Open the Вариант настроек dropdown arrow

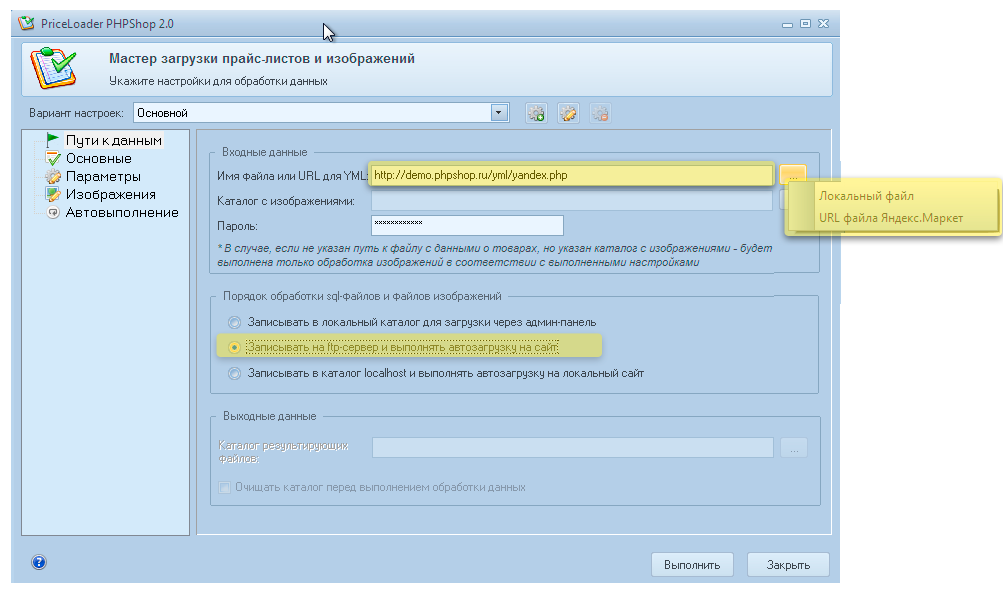click(500, 113)
